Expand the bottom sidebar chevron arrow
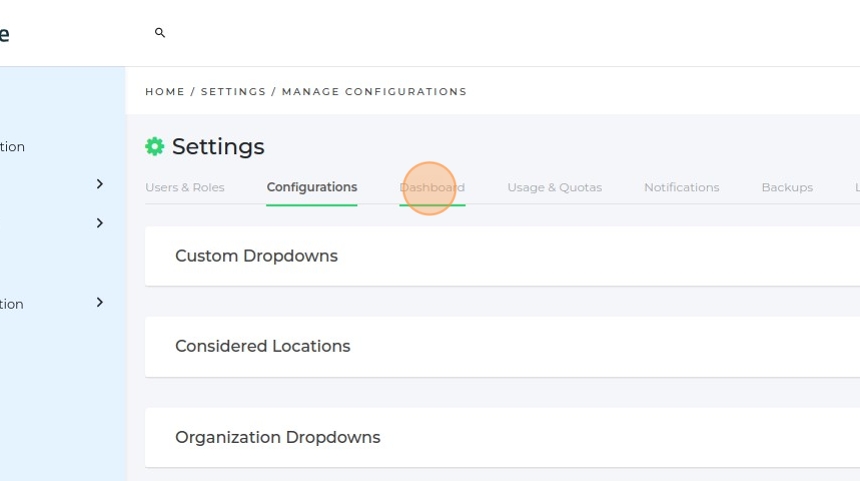 point(100,302)
